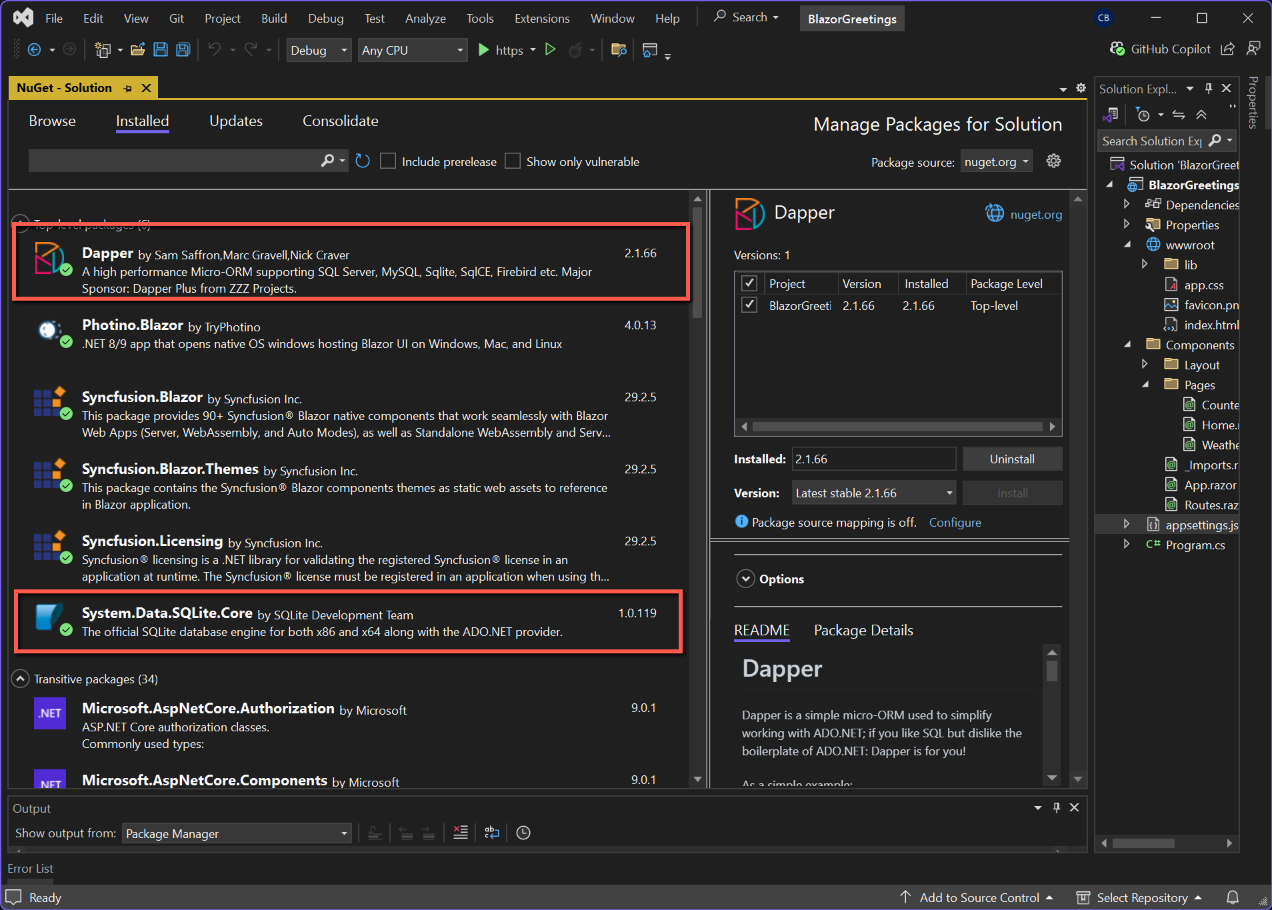The width and height of the screenshot is (1272, 910).
Task: Switch to the Updates tab
Action: pos(236,121)
